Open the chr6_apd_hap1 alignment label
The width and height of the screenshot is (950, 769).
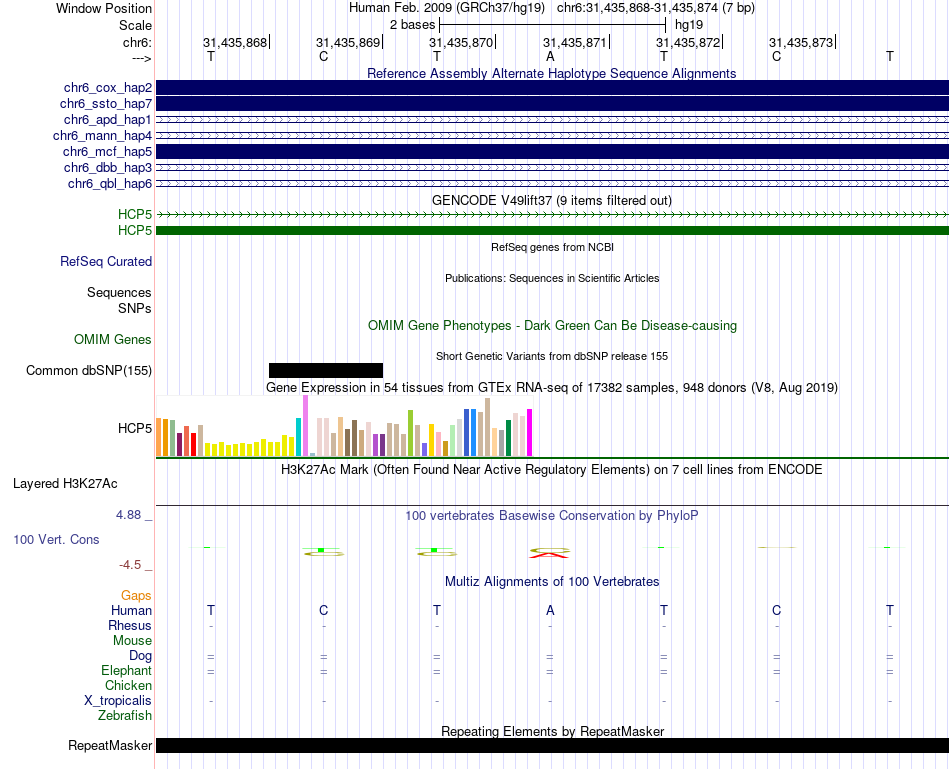[x=108, y=119]
